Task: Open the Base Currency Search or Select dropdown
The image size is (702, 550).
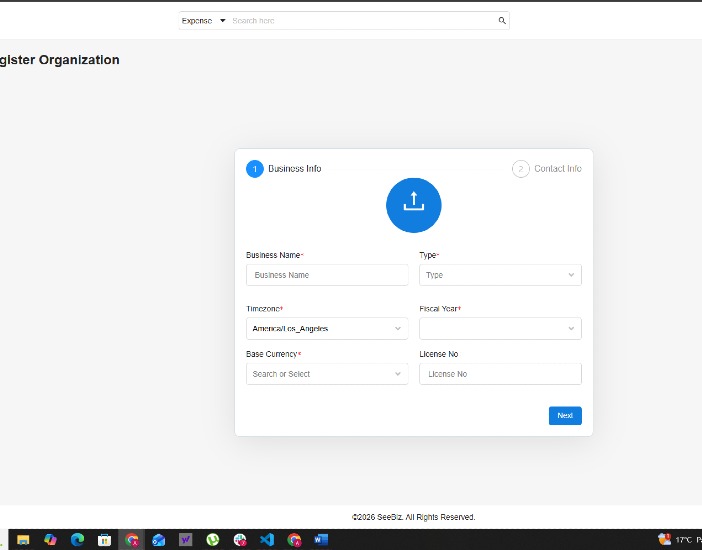Action: pos(327,374)
